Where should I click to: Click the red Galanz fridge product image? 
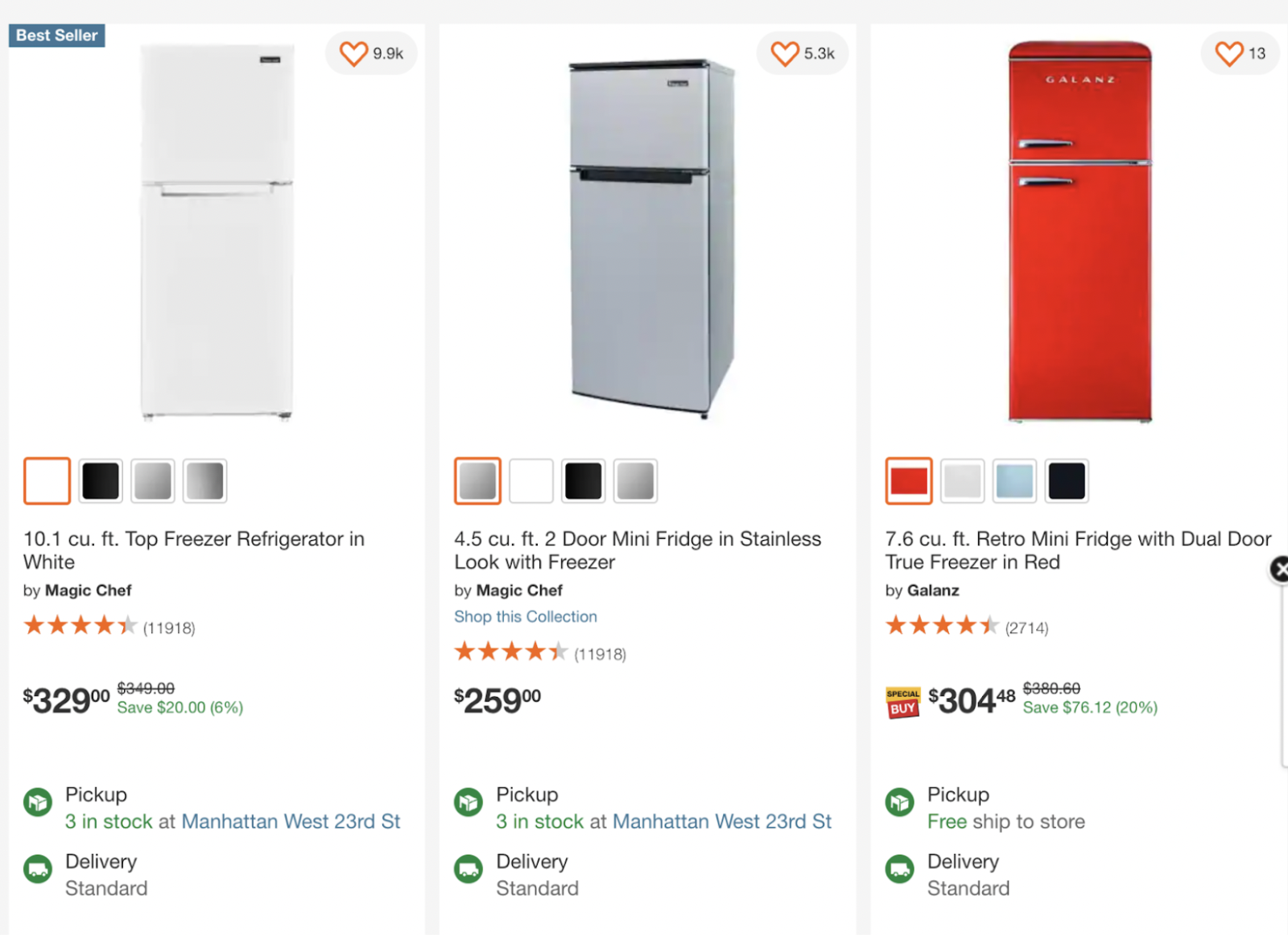coord(1080,232)
